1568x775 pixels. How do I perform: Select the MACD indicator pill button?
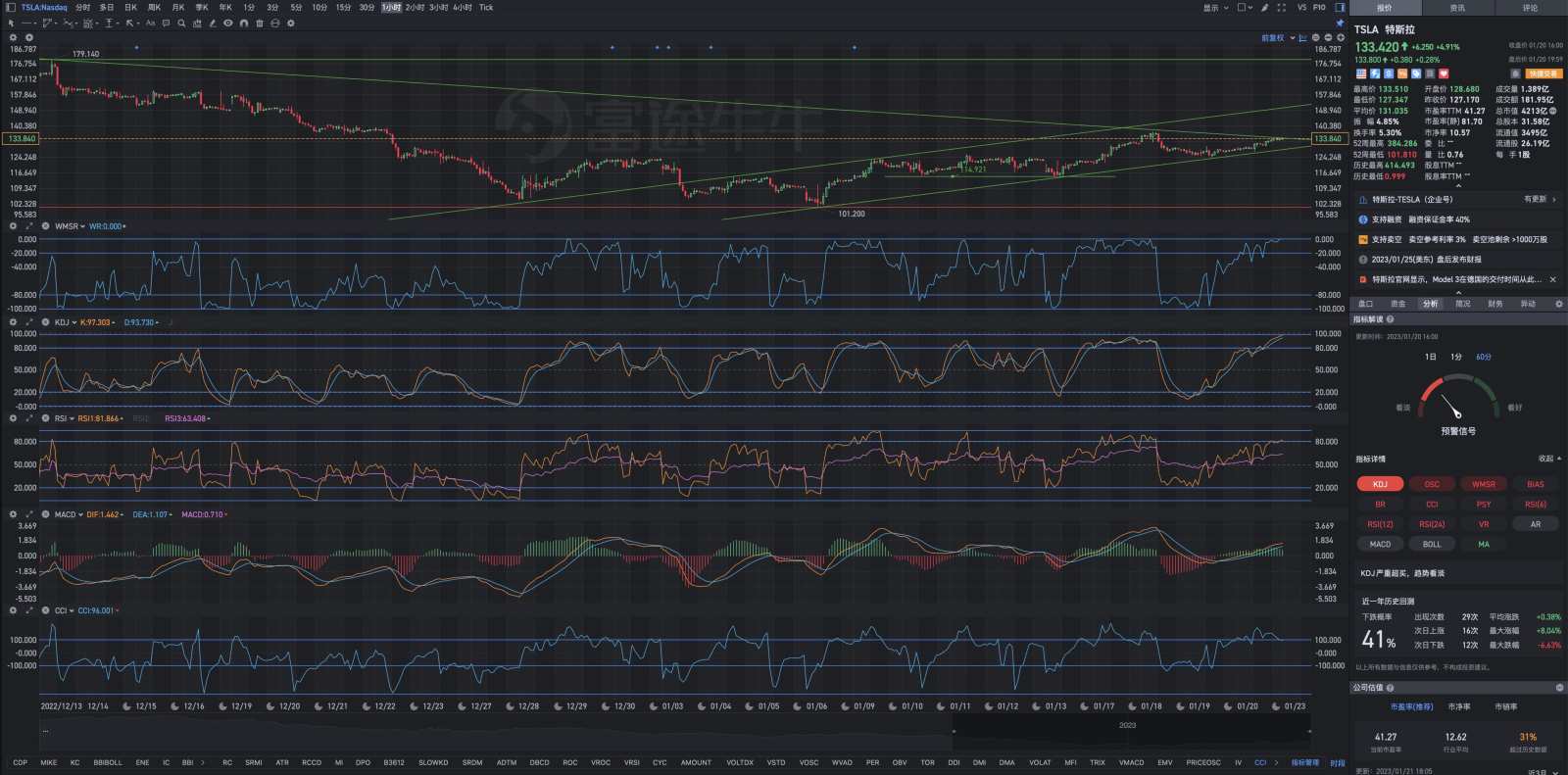(1380, 544)
